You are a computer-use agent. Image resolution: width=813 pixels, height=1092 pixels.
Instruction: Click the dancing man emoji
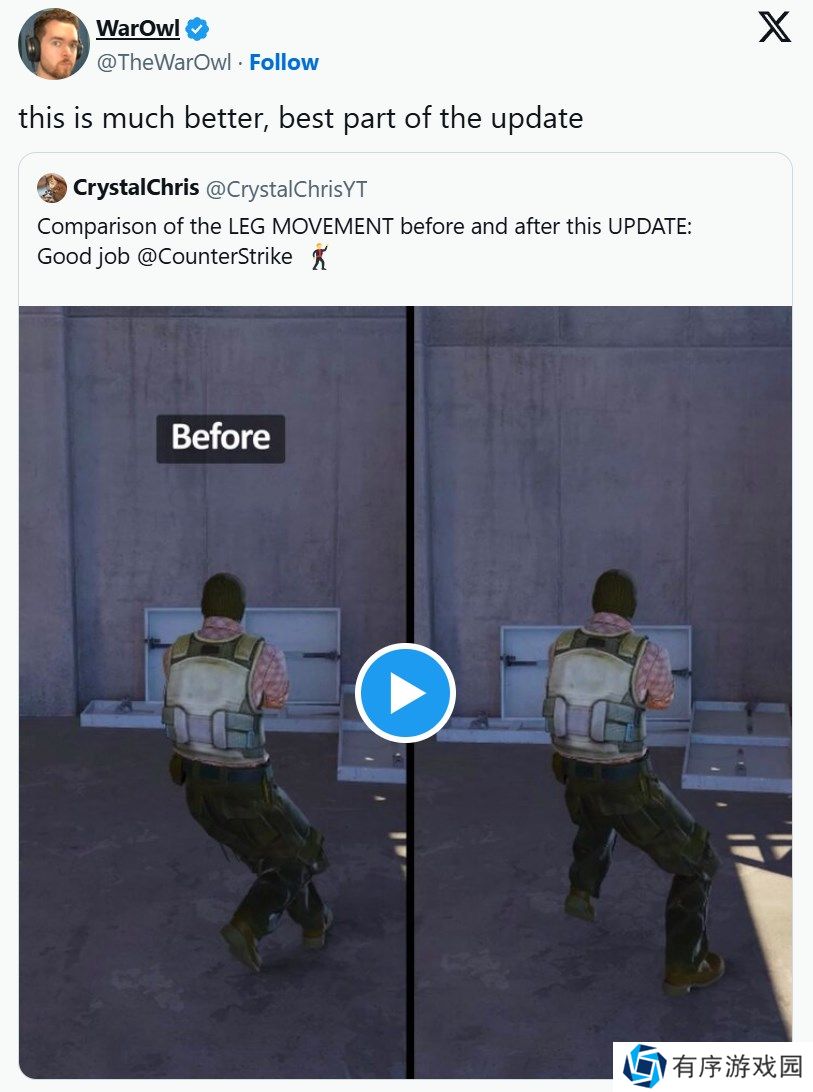click(x=320, y=257)
